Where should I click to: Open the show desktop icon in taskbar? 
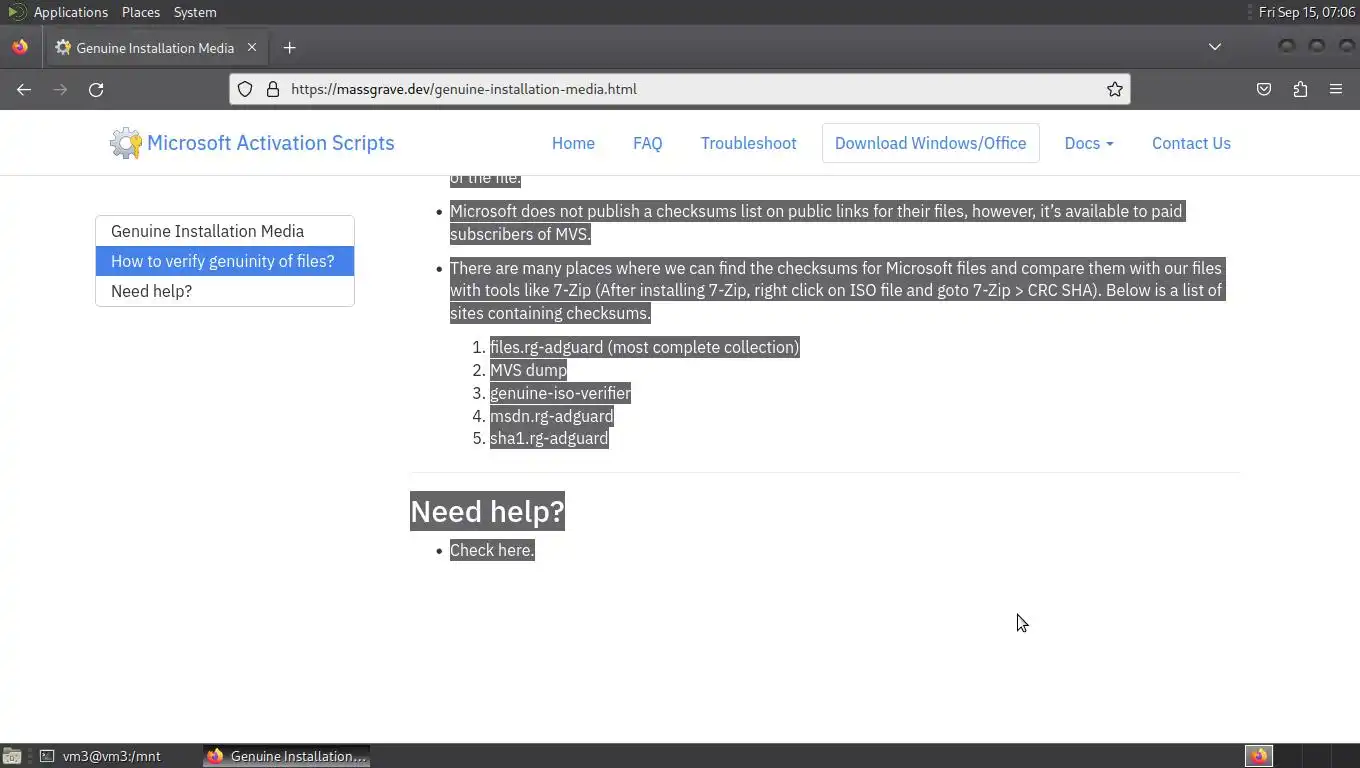pyautogui.click(x=11, y=756)
